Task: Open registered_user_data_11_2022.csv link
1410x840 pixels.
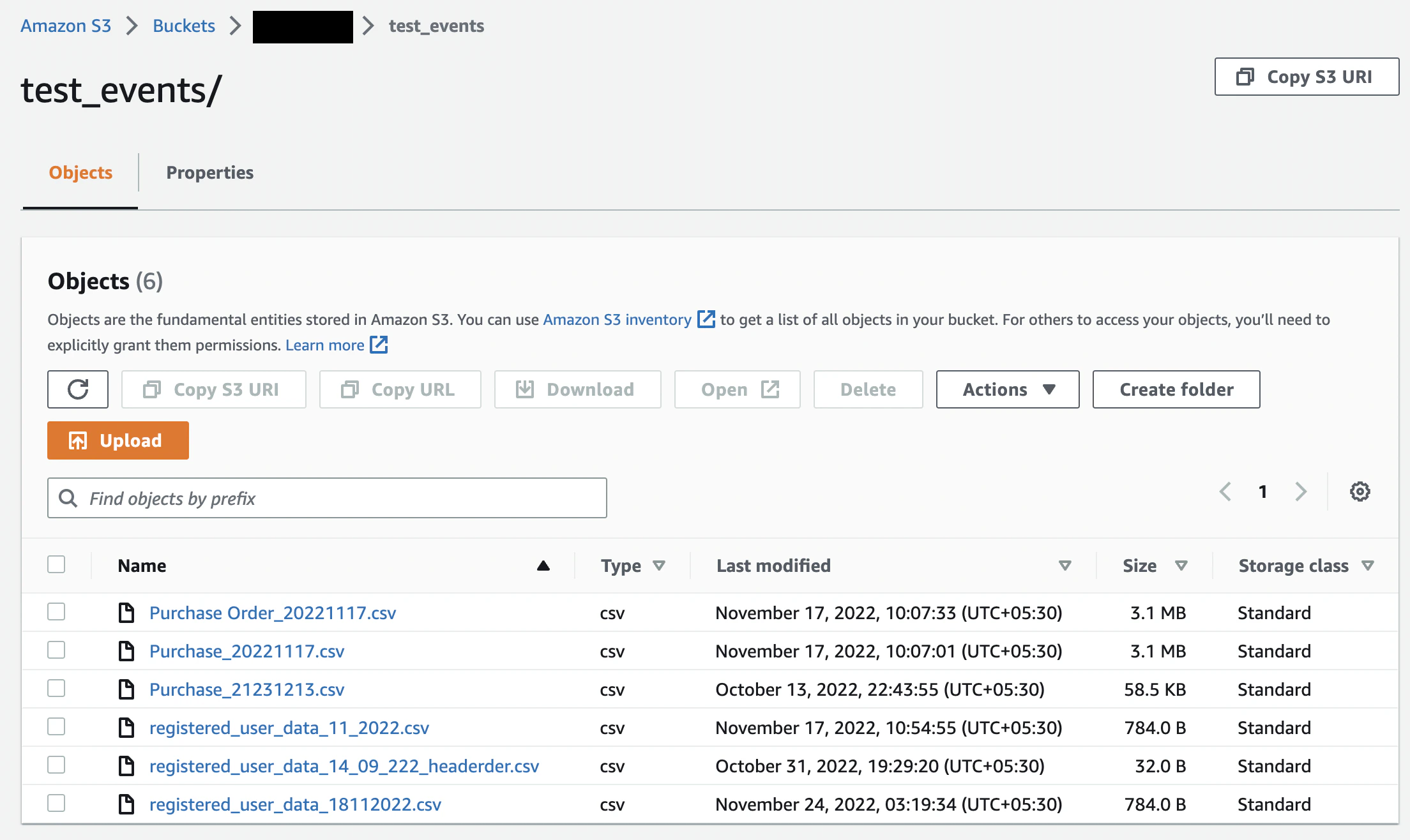Action: click(289, 728)
